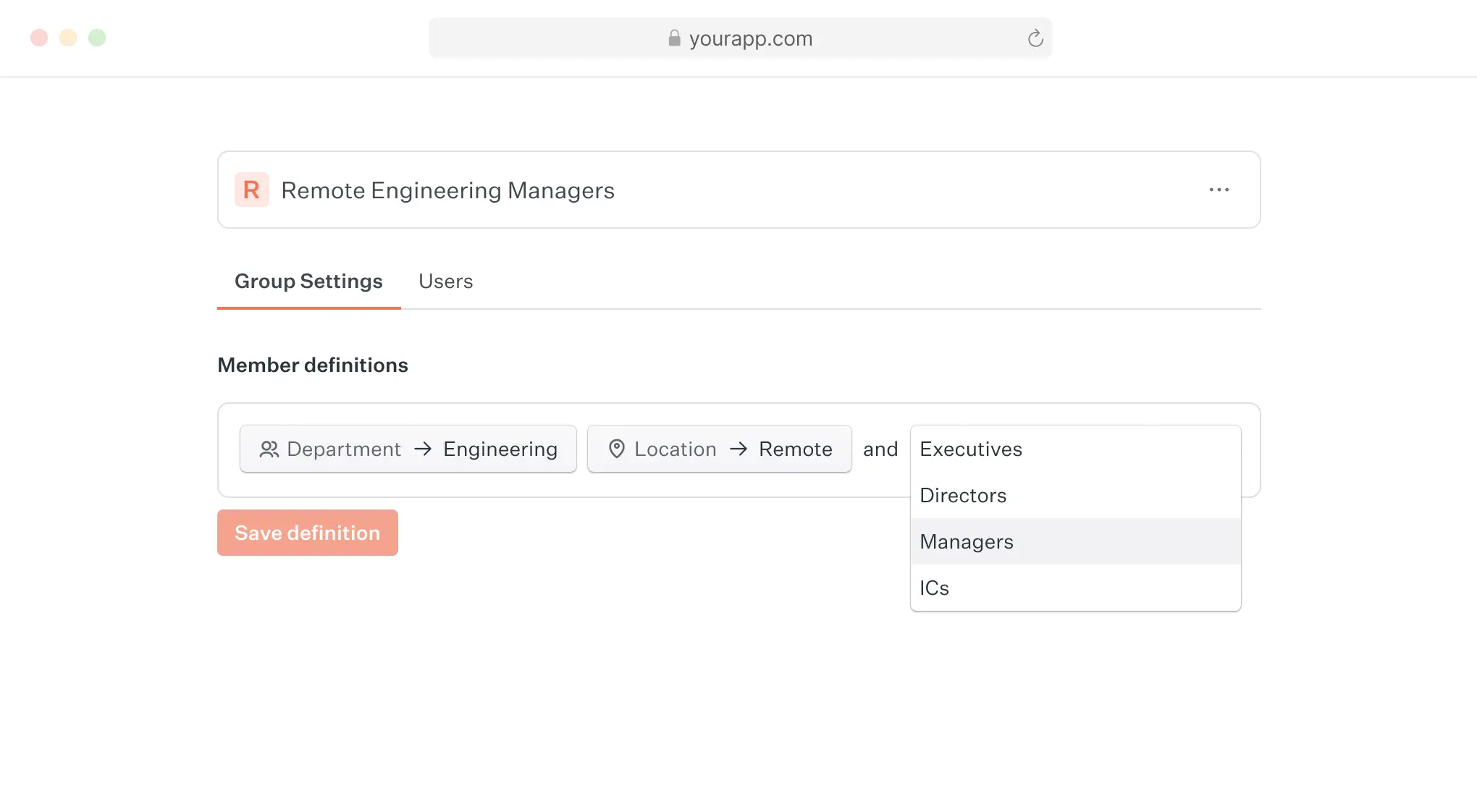Click the yellow minimize window button
This screenshot has width=1477, height=812.
pyautogui.click(x=68, y=38)
